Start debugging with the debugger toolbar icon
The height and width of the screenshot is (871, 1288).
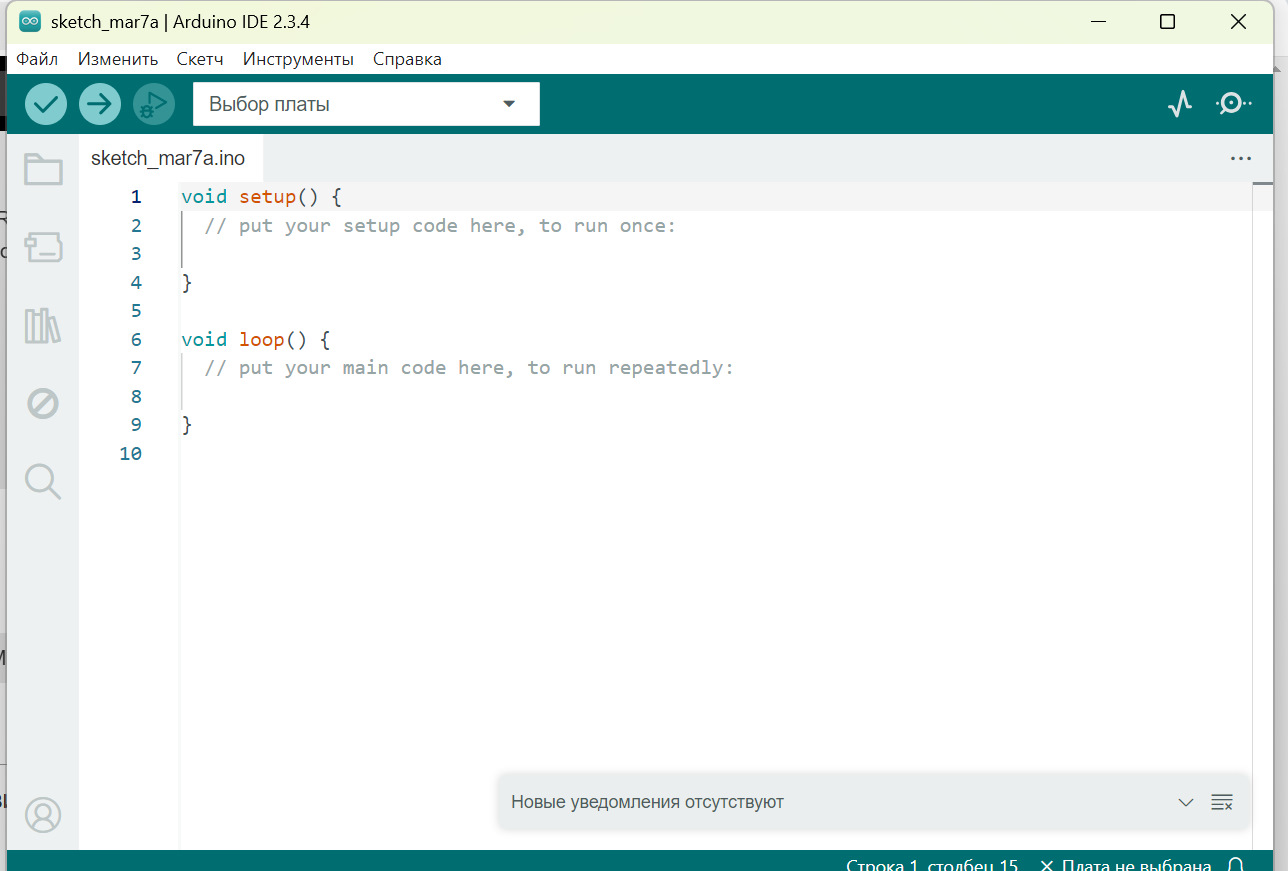(154, 104)
